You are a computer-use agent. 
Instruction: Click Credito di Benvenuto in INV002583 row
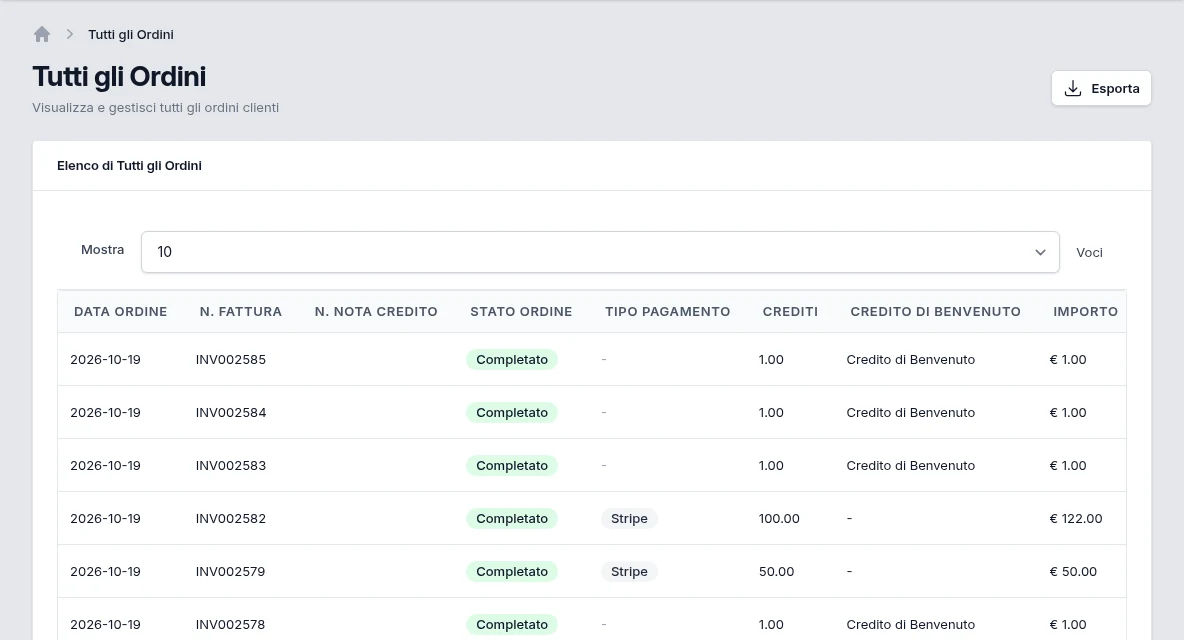(911, 466)
